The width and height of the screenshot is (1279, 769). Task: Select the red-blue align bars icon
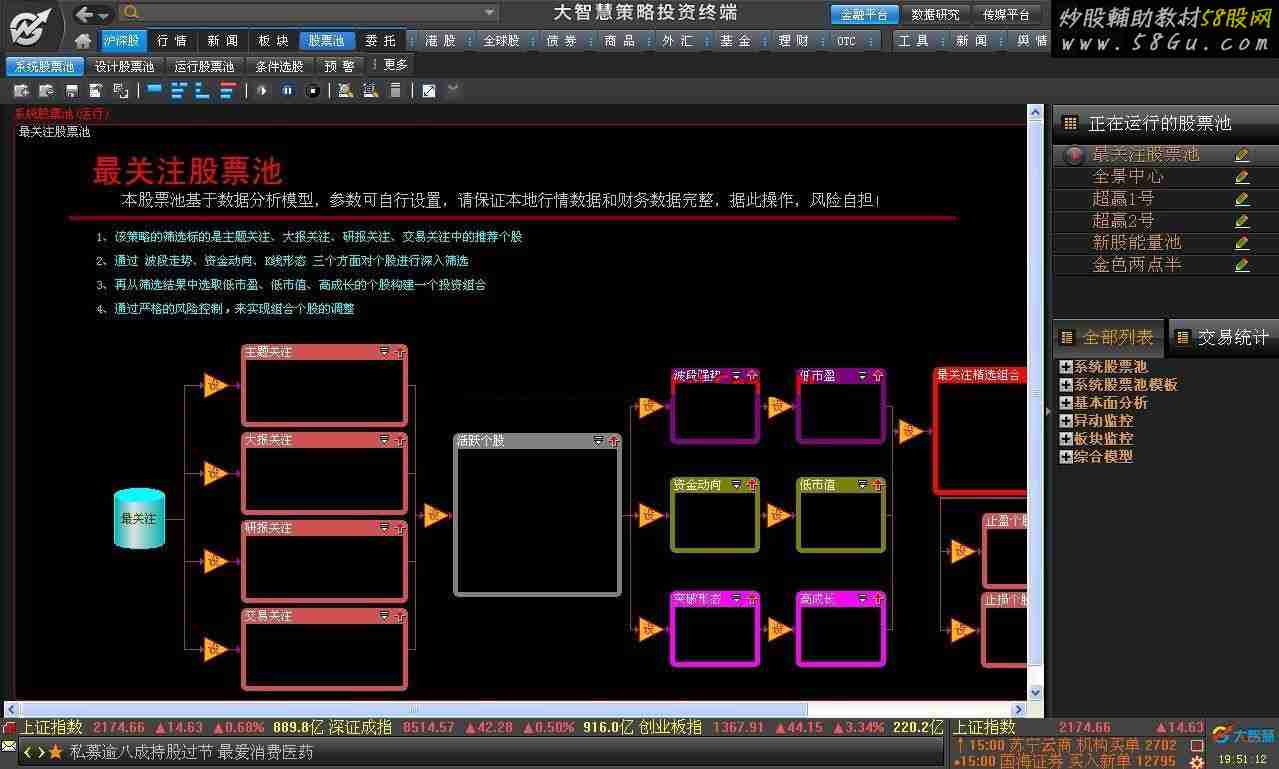[x=228, y=90]
